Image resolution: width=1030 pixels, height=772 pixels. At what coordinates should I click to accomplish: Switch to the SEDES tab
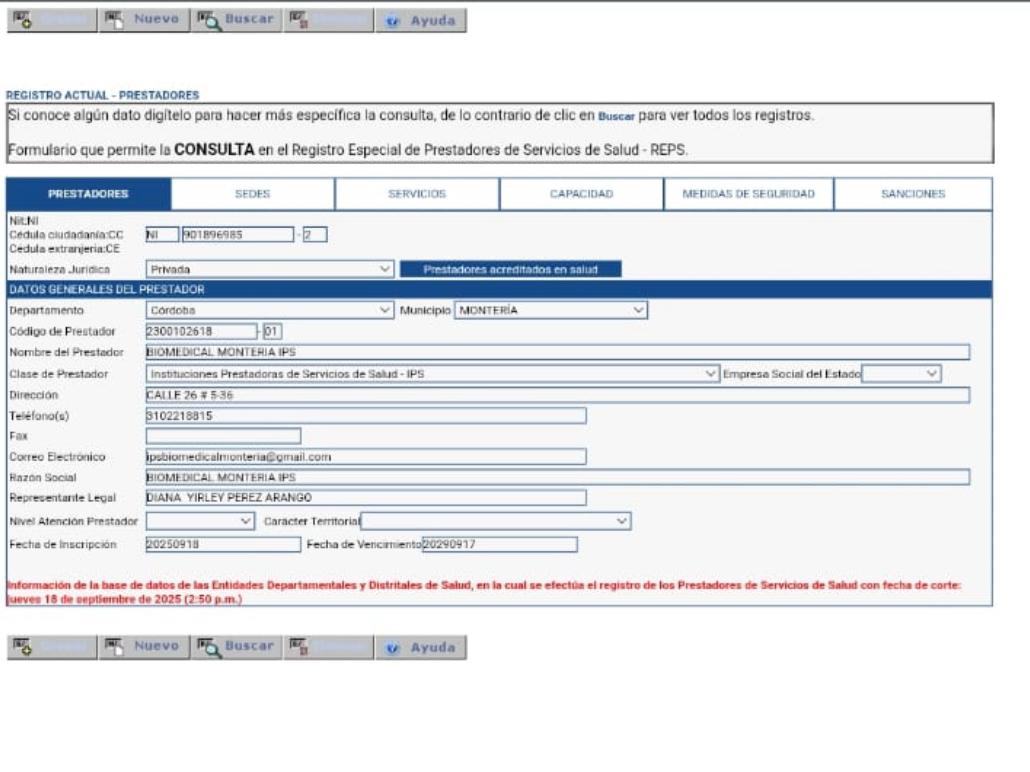point(253,194)
